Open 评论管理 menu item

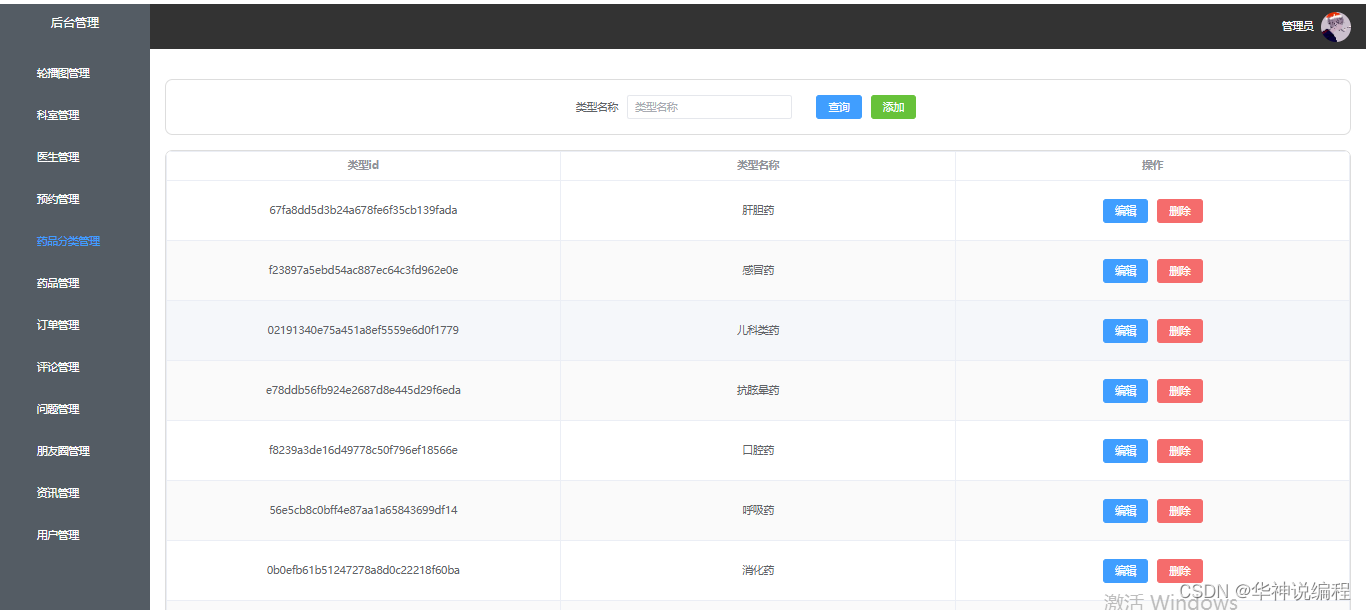pos(58,367)
